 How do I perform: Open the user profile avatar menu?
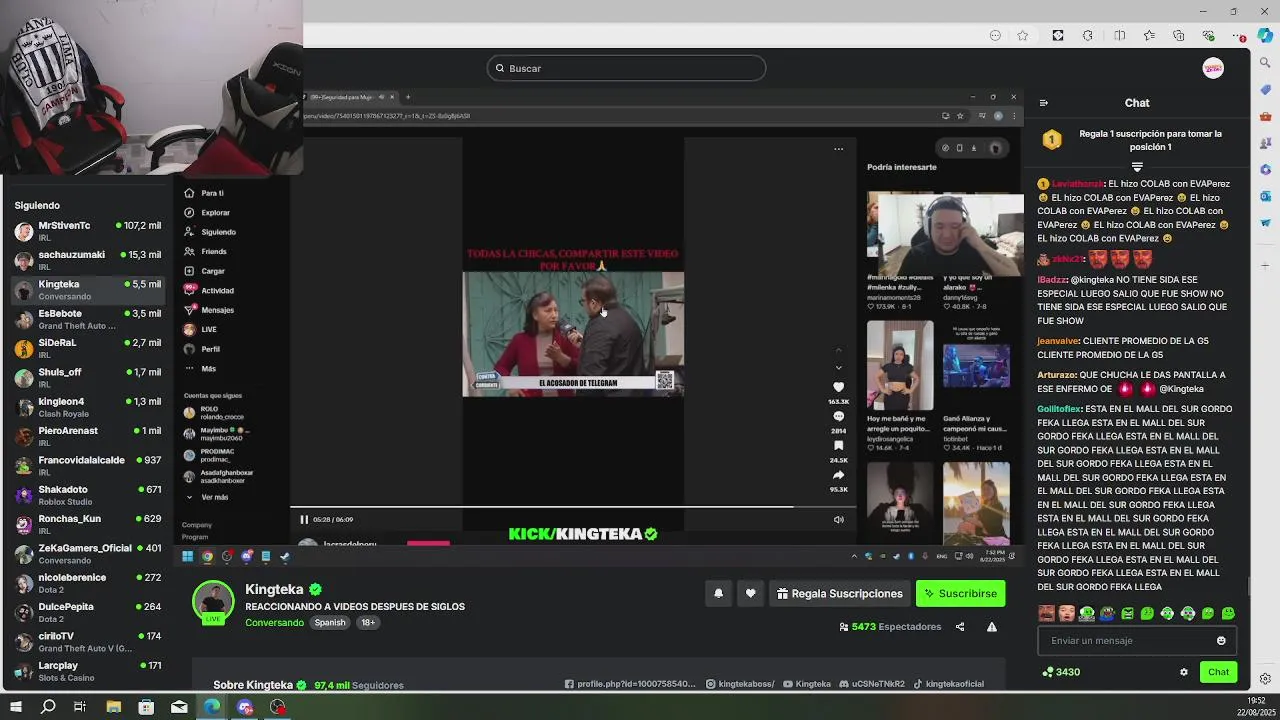[1213, 68]
